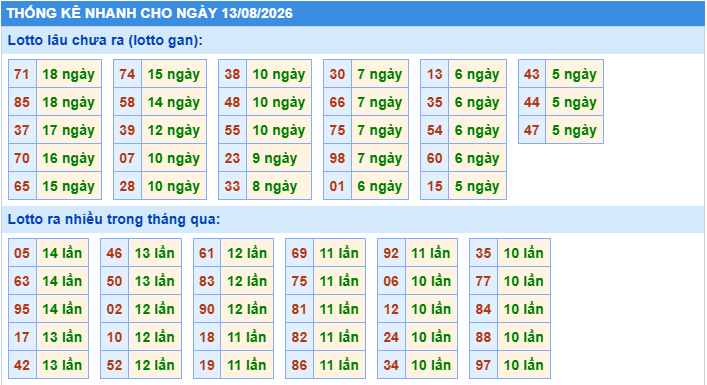Select lotto gan number 13
Viewport: 707px width, 385px height.
435,74
